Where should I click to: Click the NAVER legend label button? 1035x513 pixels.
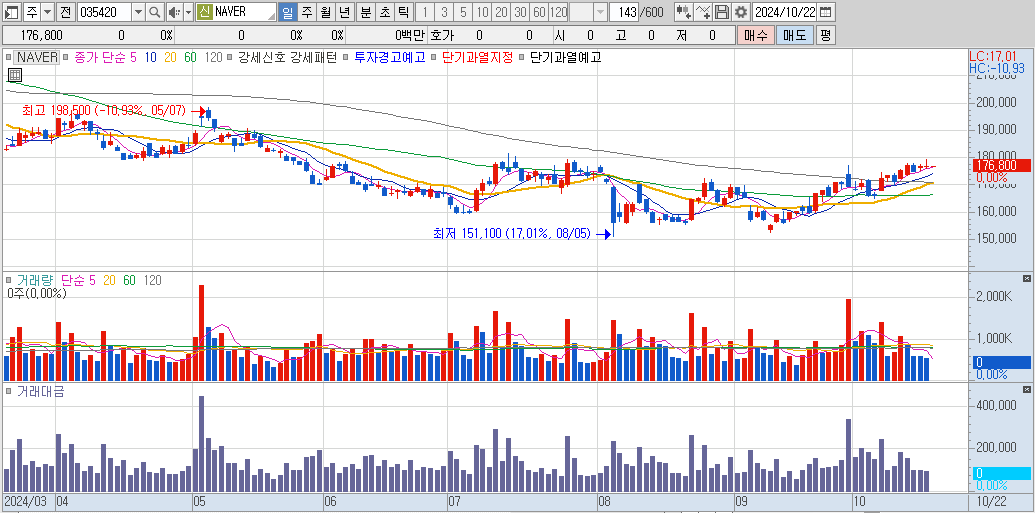pos(38,57)
